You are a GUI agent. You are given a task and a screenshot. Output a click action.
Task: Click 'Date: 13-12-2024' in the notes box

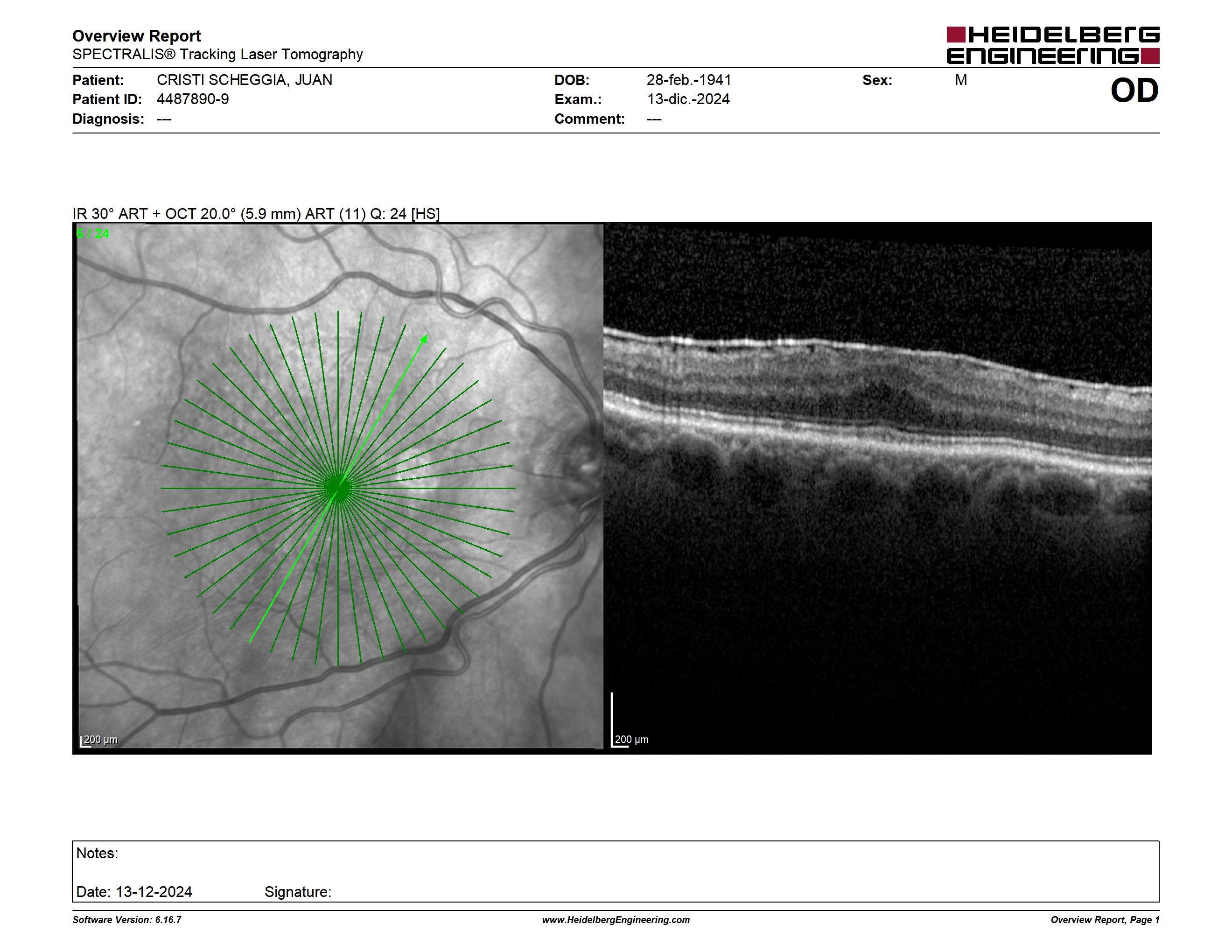pos(134,892)
